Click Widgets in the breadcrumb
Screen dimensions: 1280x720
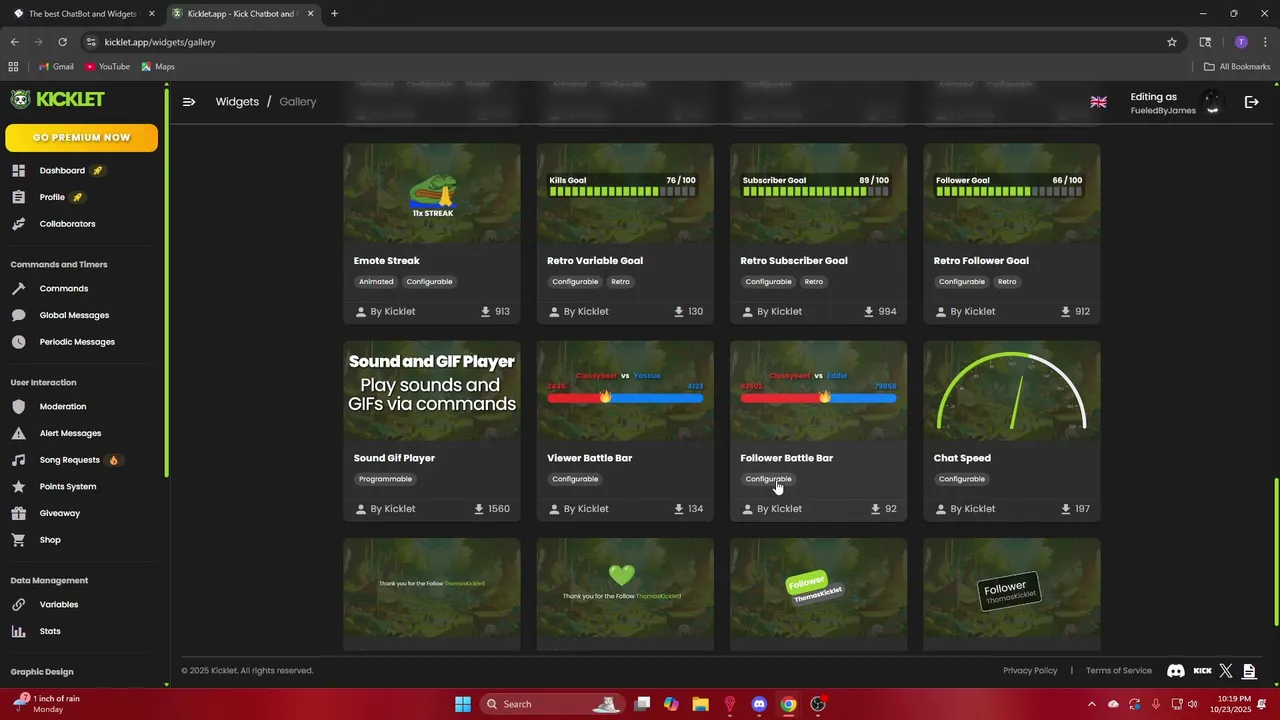click(237, 102)
